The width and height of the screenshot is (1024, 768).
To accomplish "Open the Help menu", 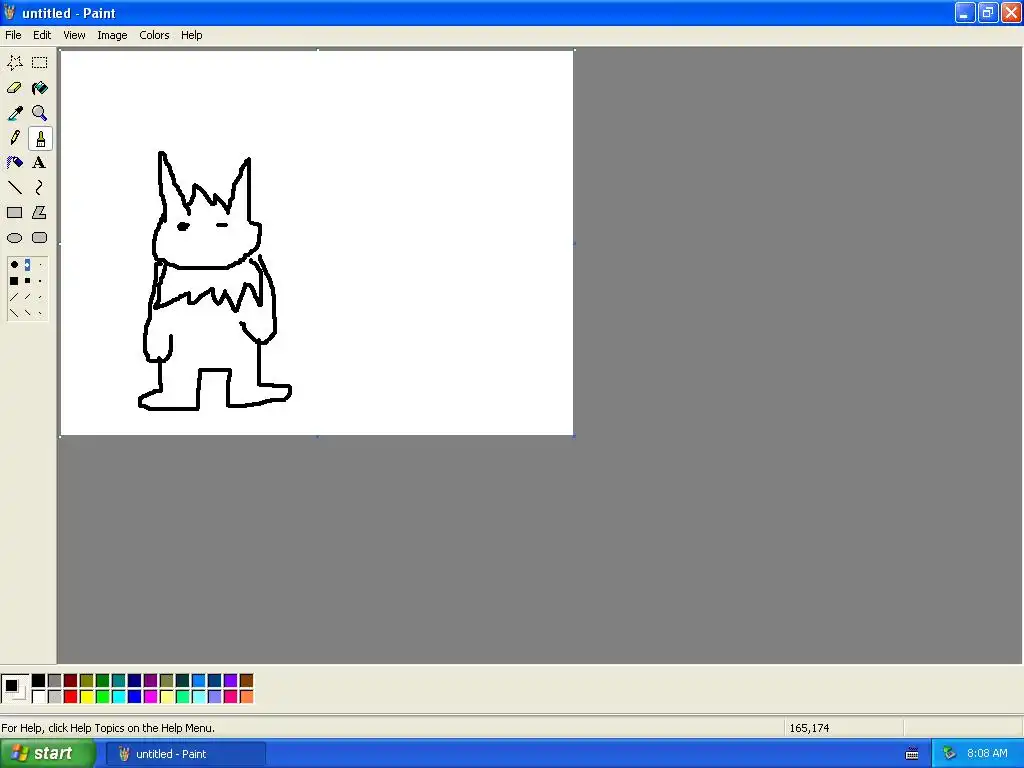I will pyautogui.click(x=191, y=35).
